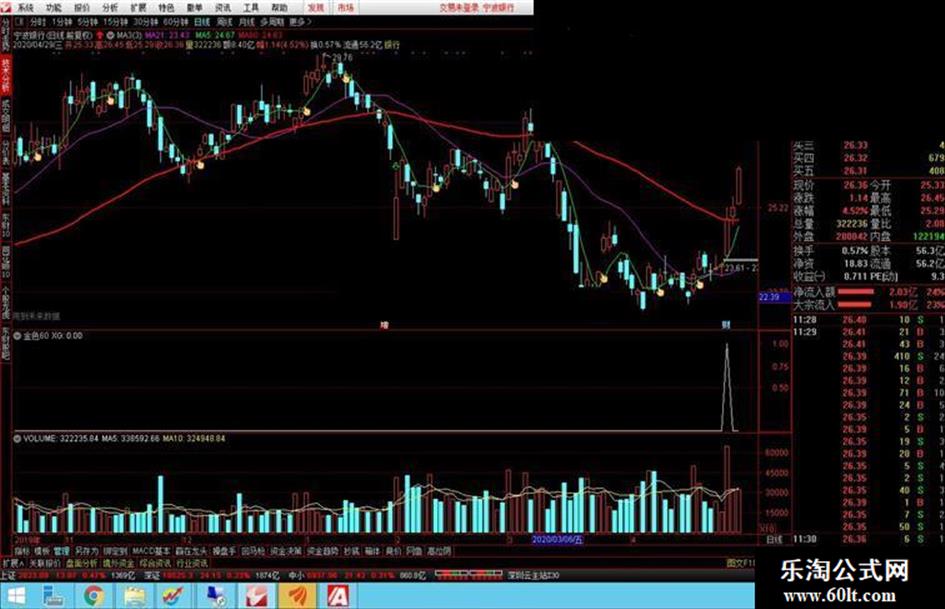Open the 行业资讯 tab
The image size is (945, 609).
192,563
